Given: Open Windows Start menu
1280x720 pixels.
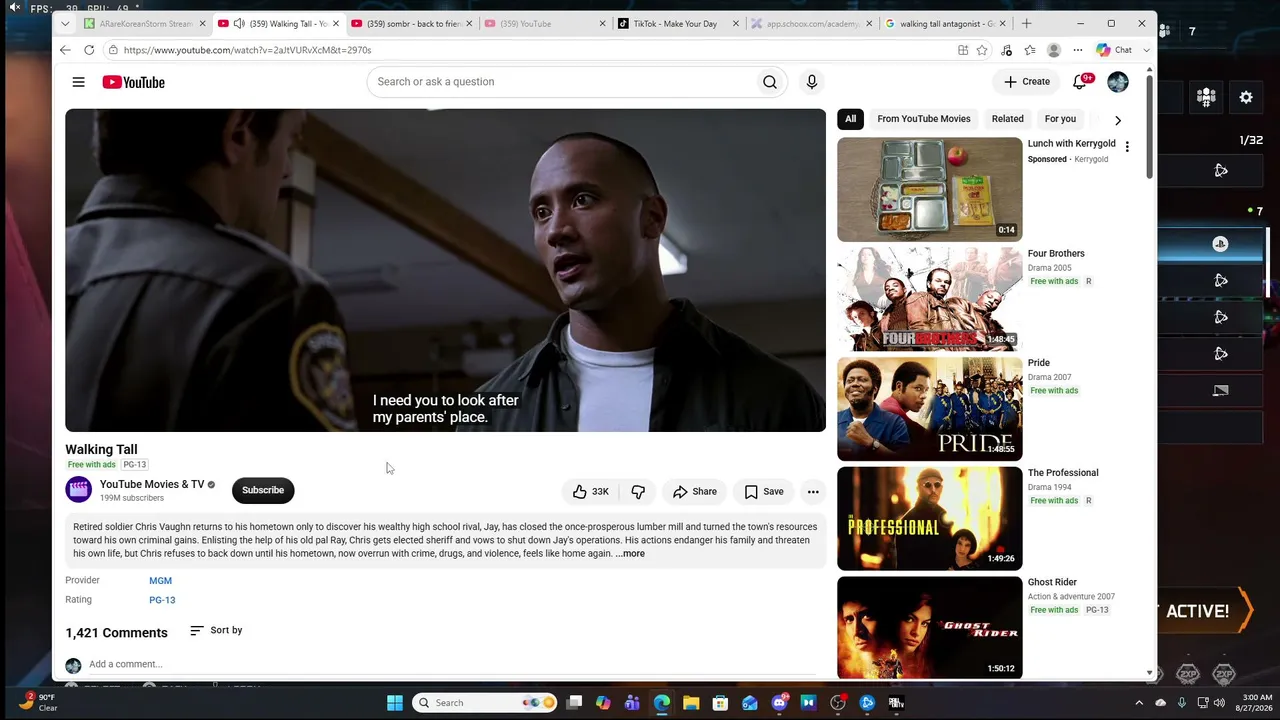Looking at the screenshot, I should [395, 703].
